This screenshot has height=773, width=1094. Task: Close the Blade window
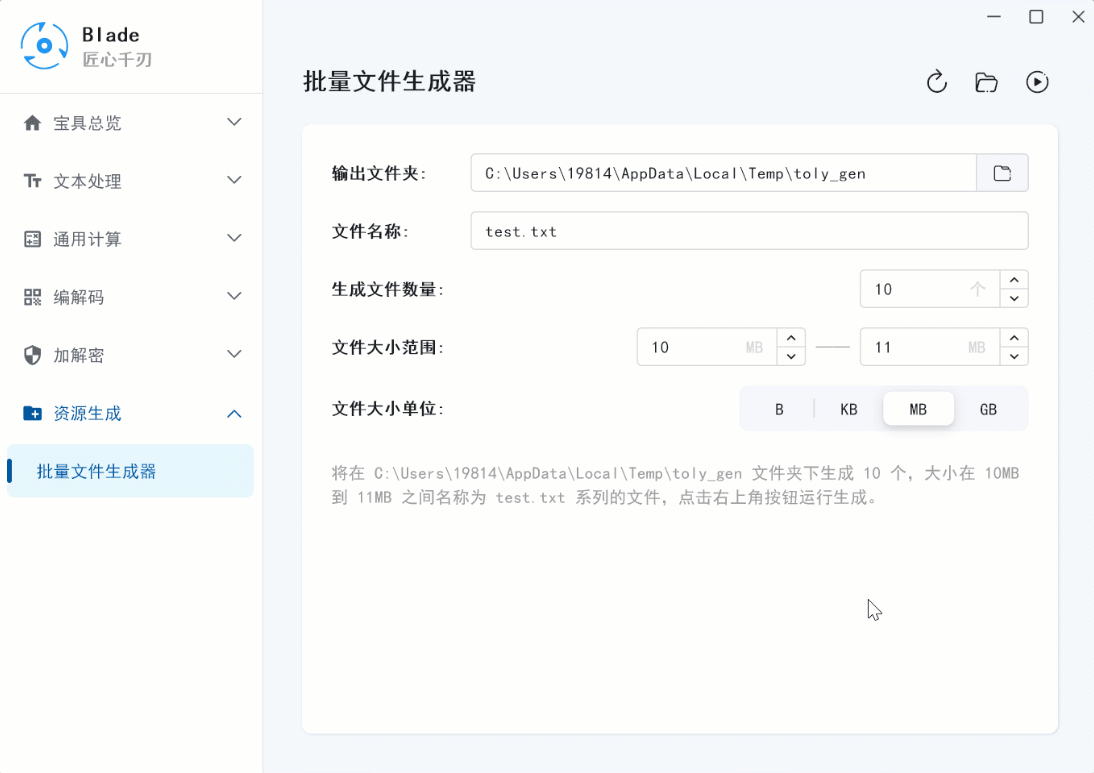click(1078, 16)
